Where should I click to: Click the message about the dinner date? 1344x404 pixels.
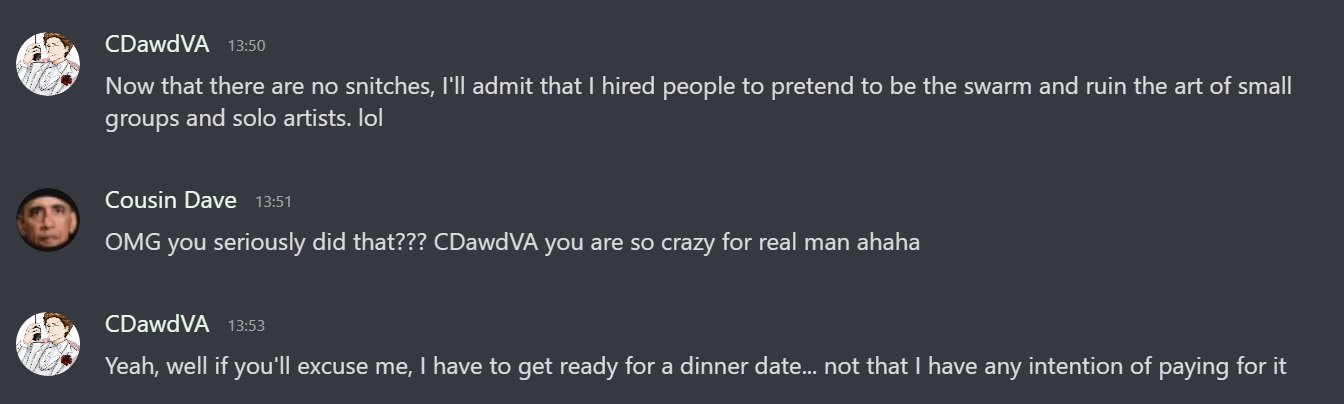coord(695,366)
